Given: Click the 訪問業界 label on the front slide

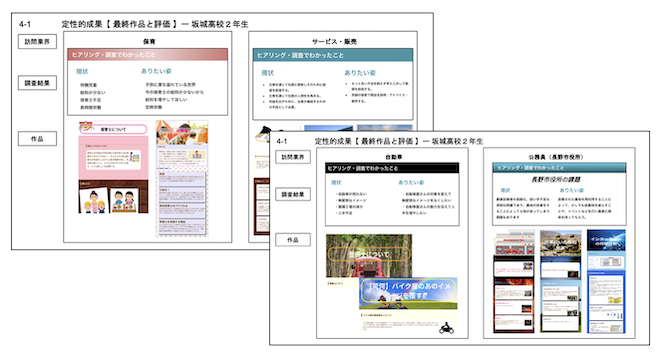Looking at the screenshot, I should pyautogui.click(x=293, y=157).
